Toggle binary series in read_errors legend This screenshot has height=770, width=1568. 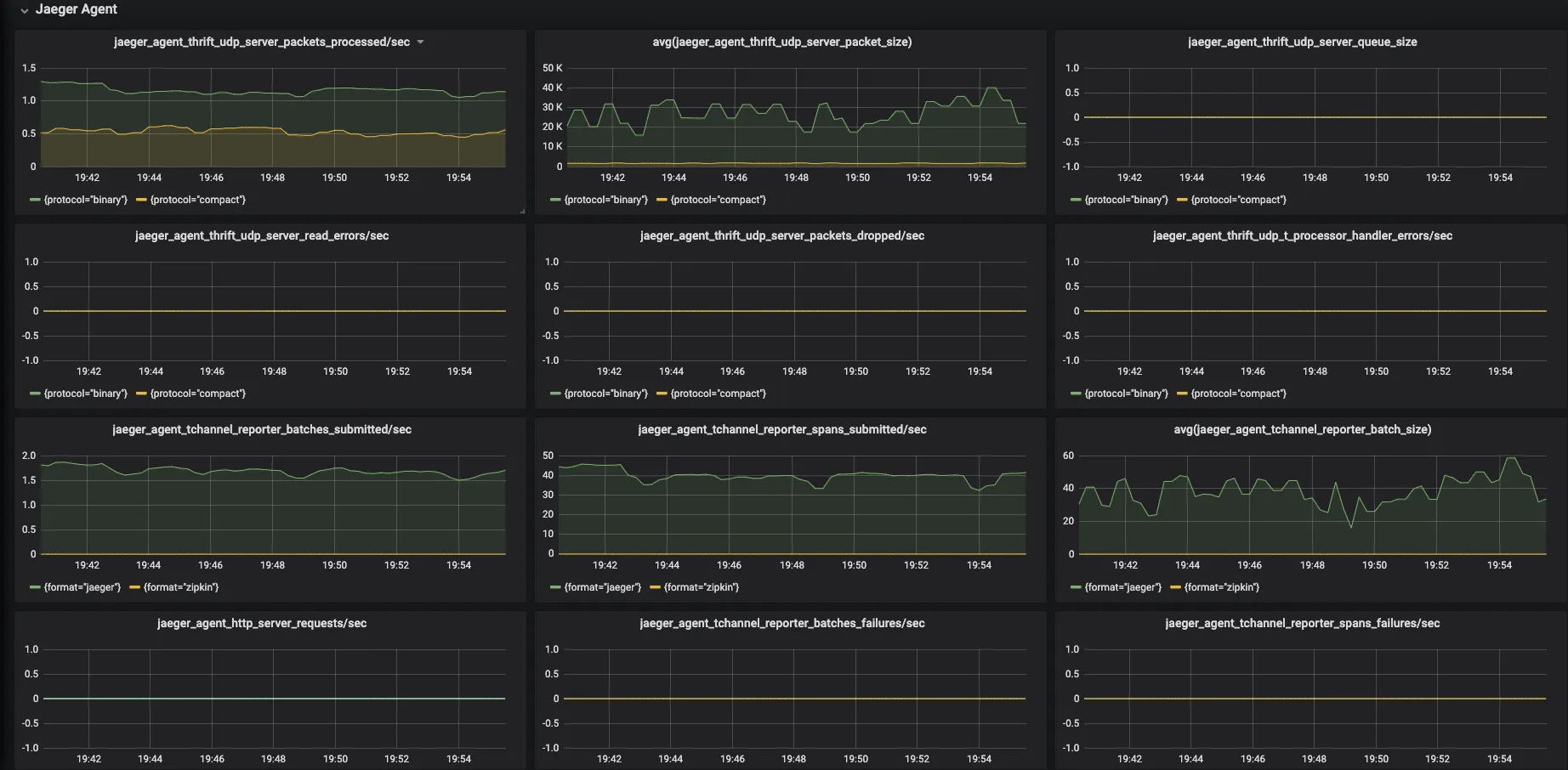pyautogui.click(x=86, y=393)
